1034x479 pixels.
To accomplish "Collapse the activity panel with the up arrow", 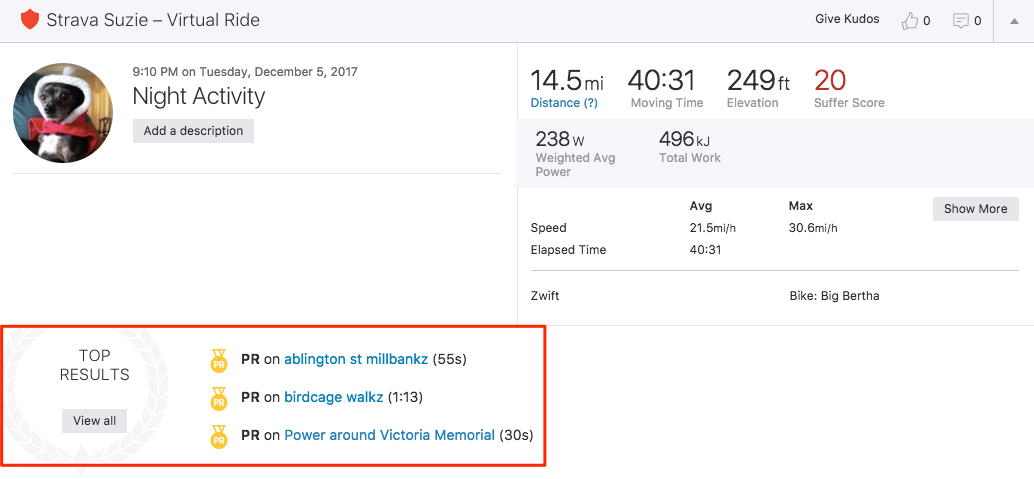I will point(1014,21).
